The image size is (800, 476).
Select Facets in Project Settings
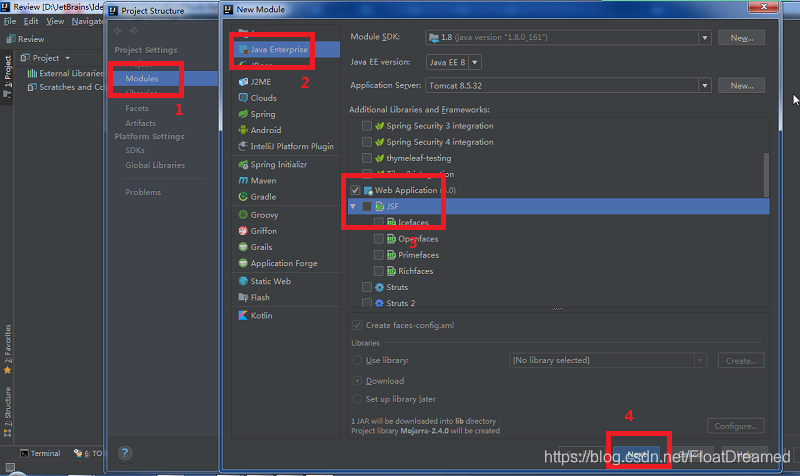(x=137, y=108)
